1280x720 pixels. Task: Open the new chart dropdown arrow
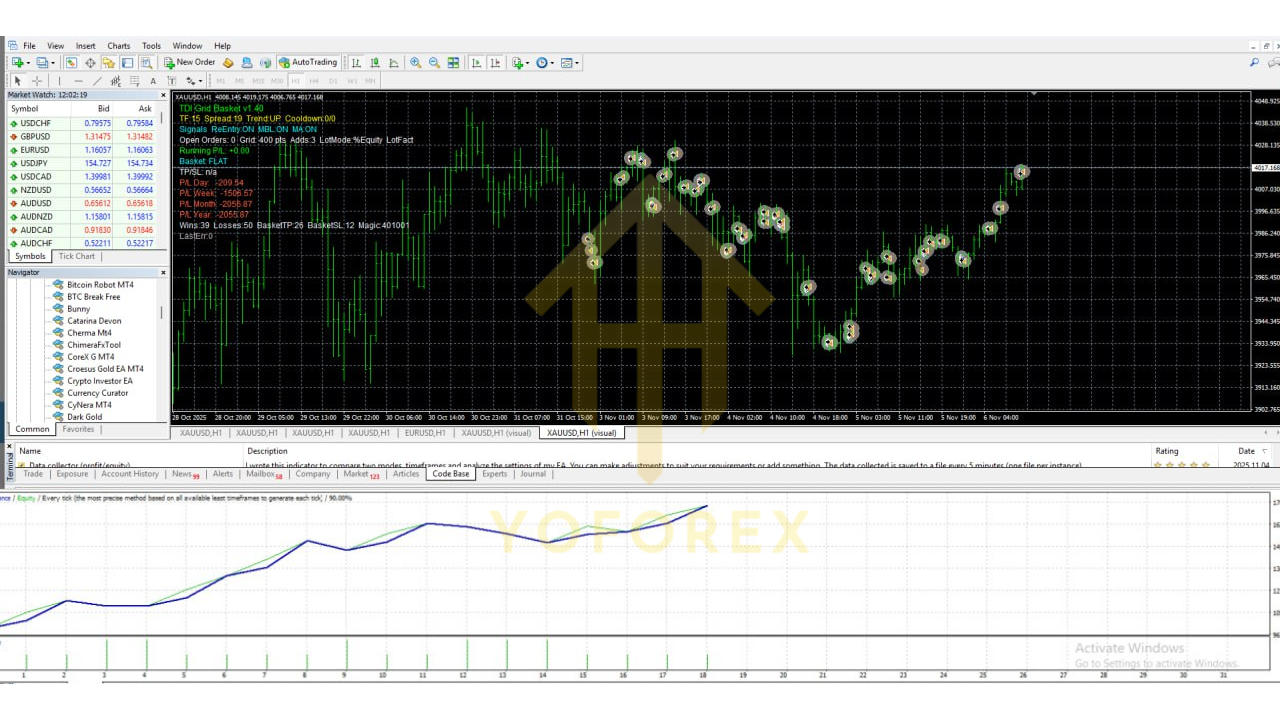(27, 62)
